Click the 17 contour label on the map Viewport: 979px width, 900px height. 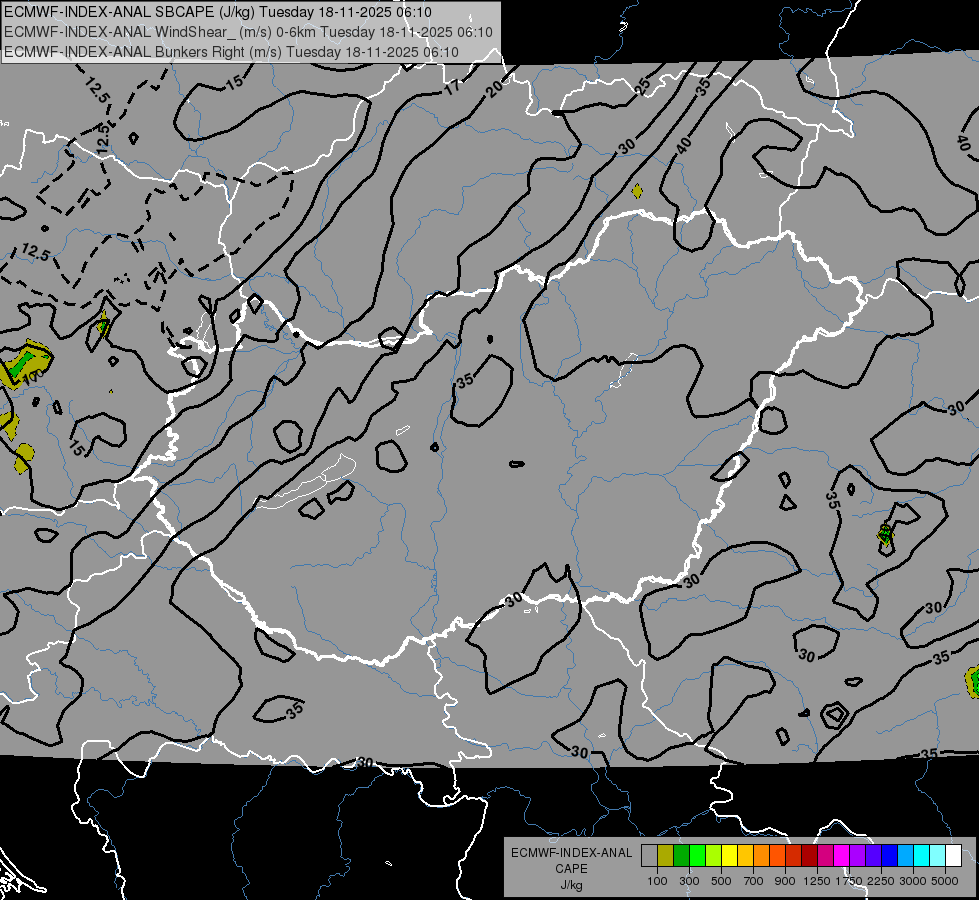pos(452,87)
